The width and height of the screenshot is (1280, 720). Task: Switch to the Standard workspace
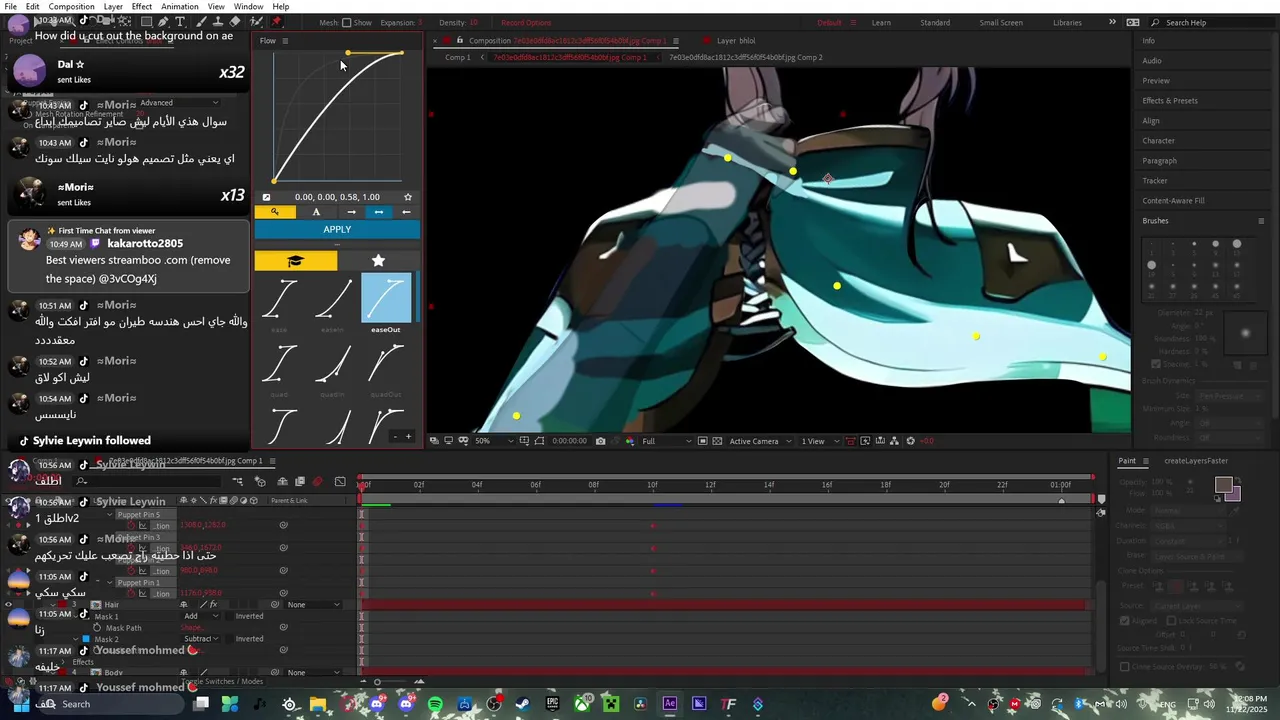935,22
